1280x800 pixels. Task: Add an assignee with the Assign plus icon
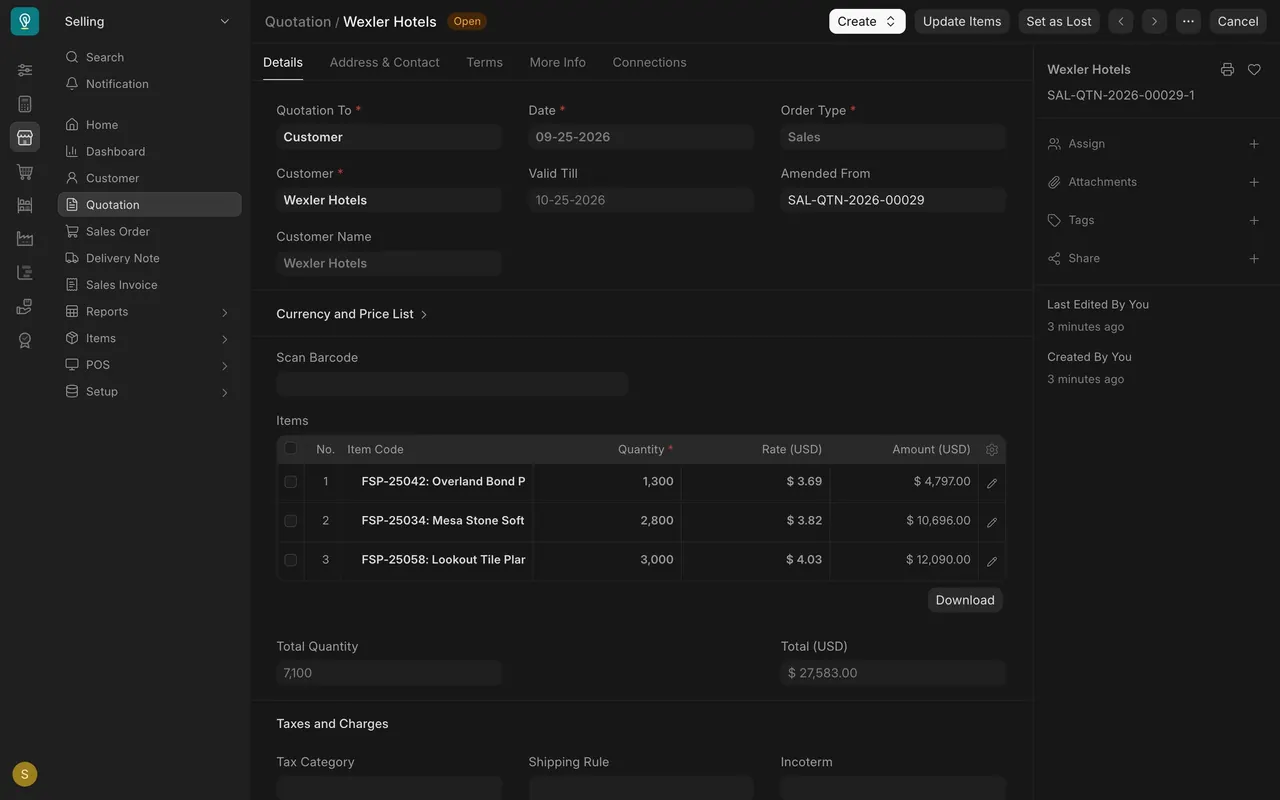(x=1254, y=144)
